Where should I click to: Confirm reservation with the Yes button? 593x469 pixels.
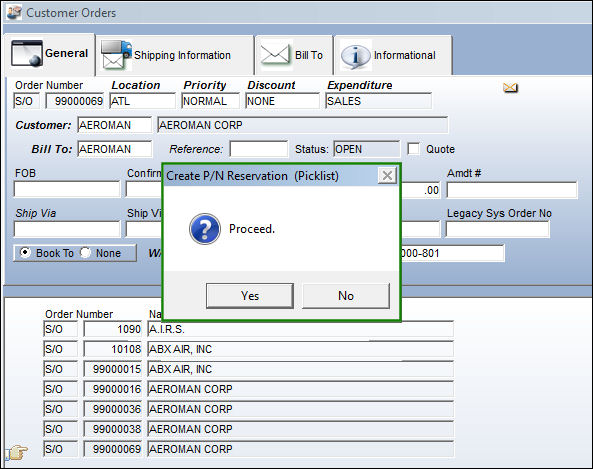pos(250,296)
